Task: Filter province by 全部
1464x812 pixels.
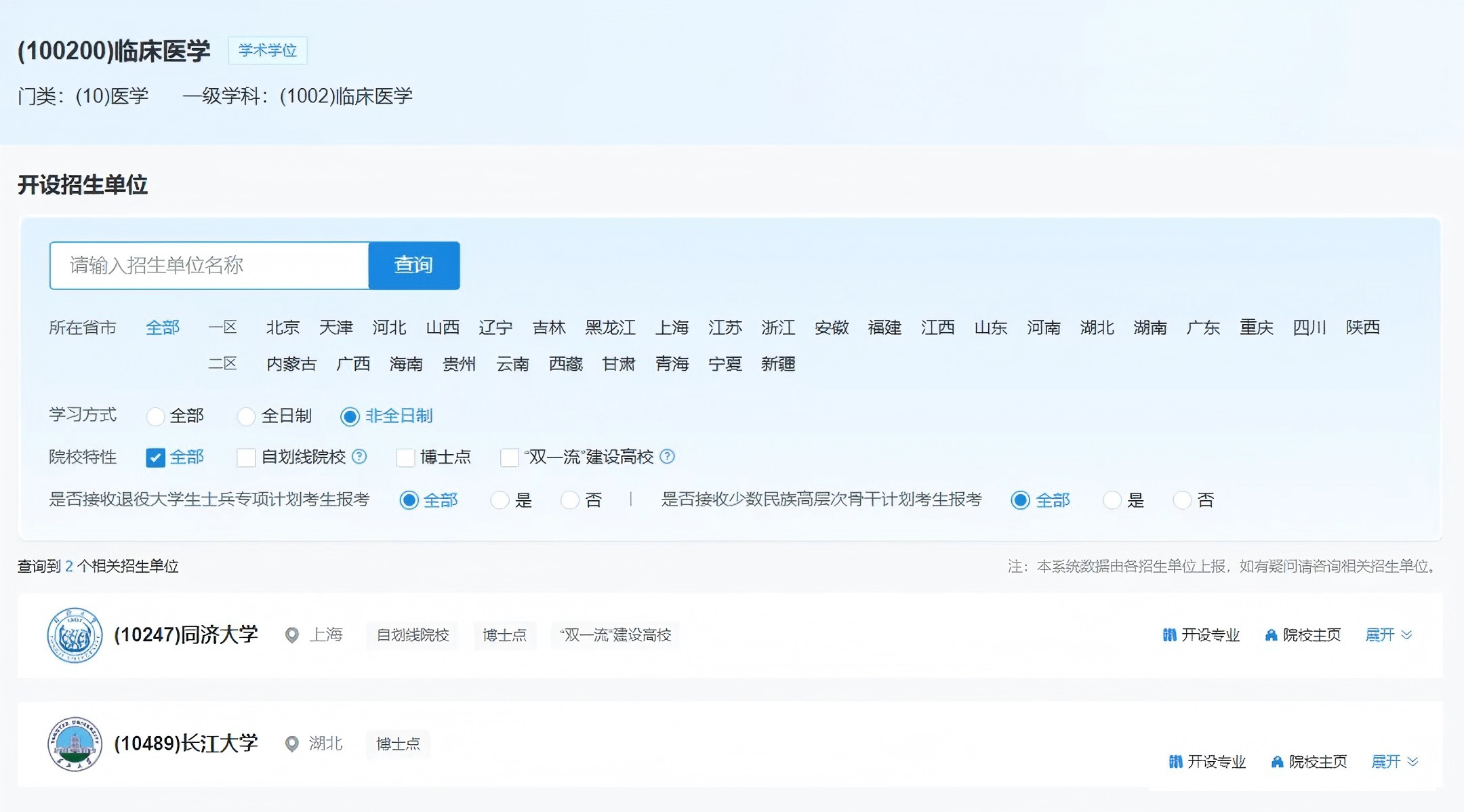Action: [x=163, y=327]
